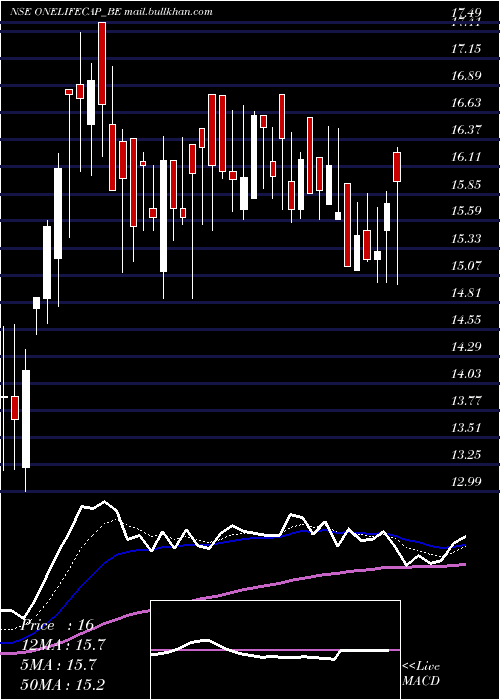This screenshot has width=500, height=700.
Task: Click the 50MA : 15.2 readout
Action: coord(63,684)
